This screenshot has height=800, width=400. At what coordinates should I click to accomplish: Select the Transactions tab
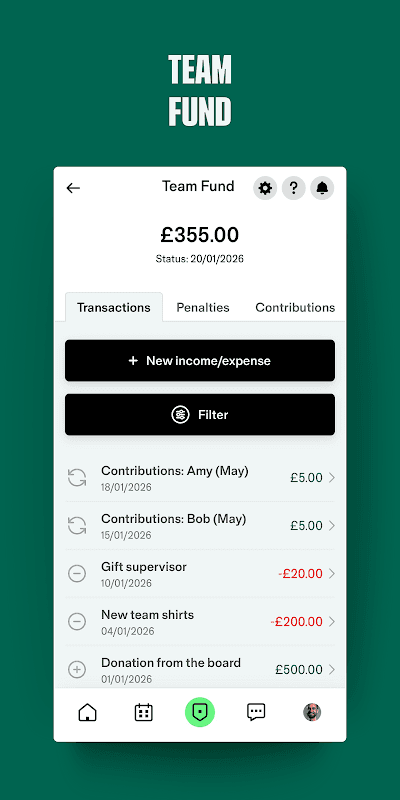[114, 308]
